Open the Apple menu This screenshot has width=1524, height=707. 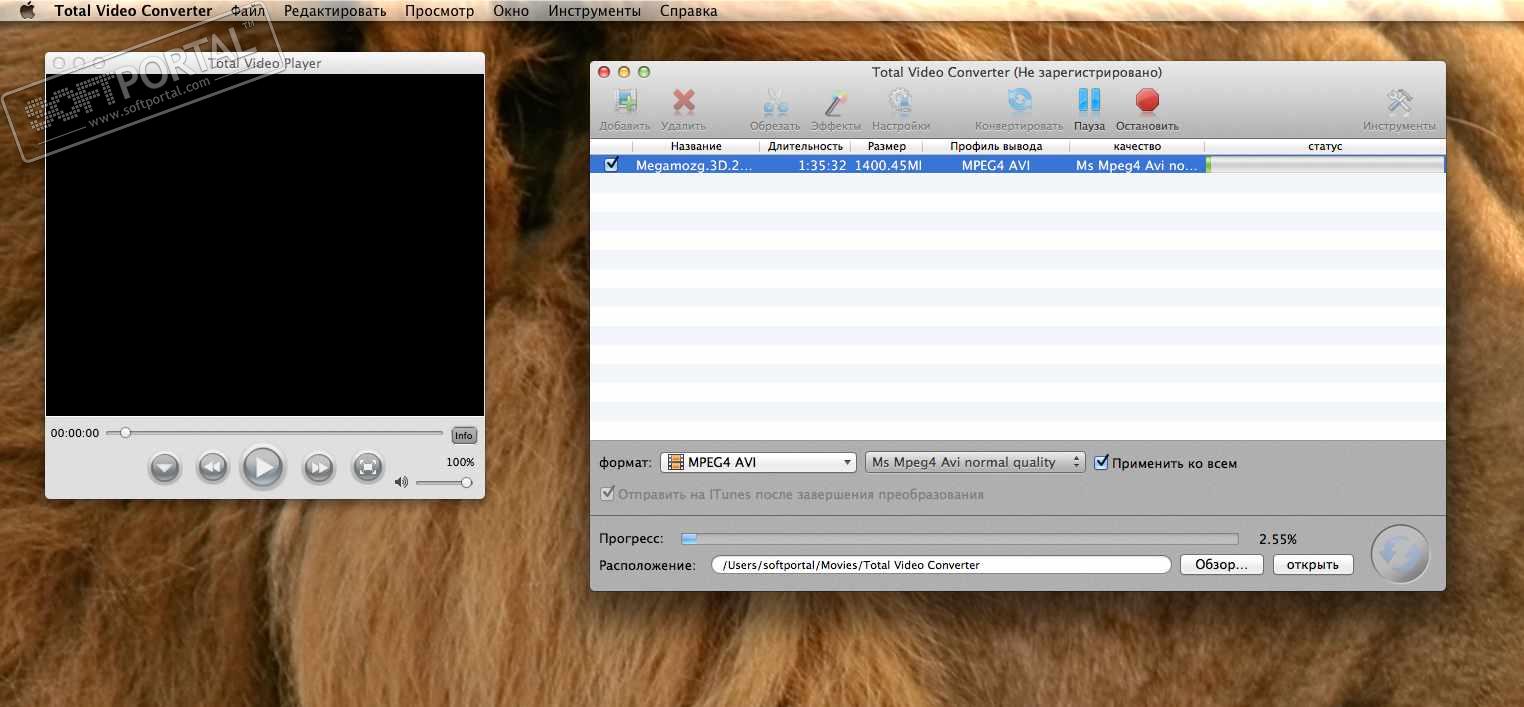point(27,11)
